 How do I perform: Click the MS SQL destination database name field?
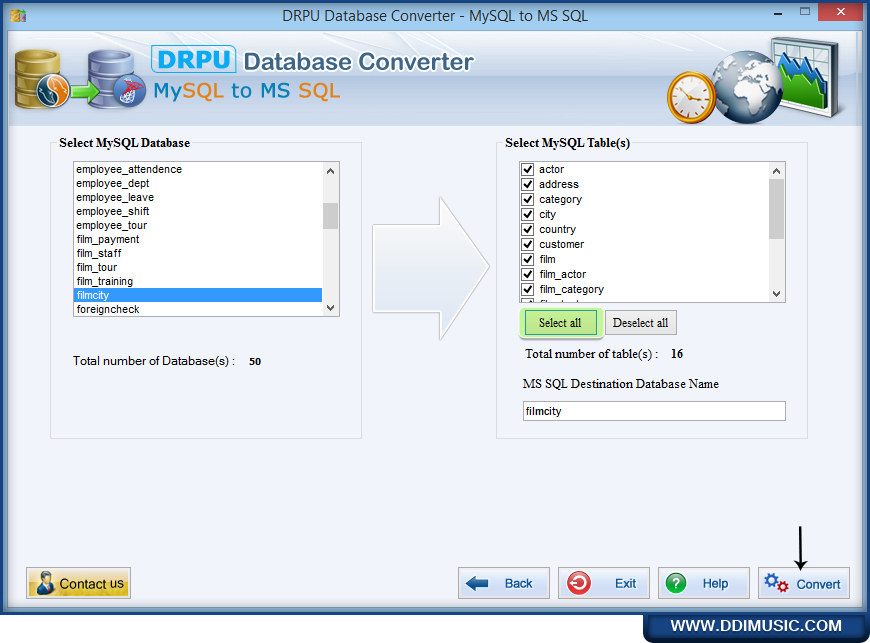pyautogui.click(x=654, y=411)
